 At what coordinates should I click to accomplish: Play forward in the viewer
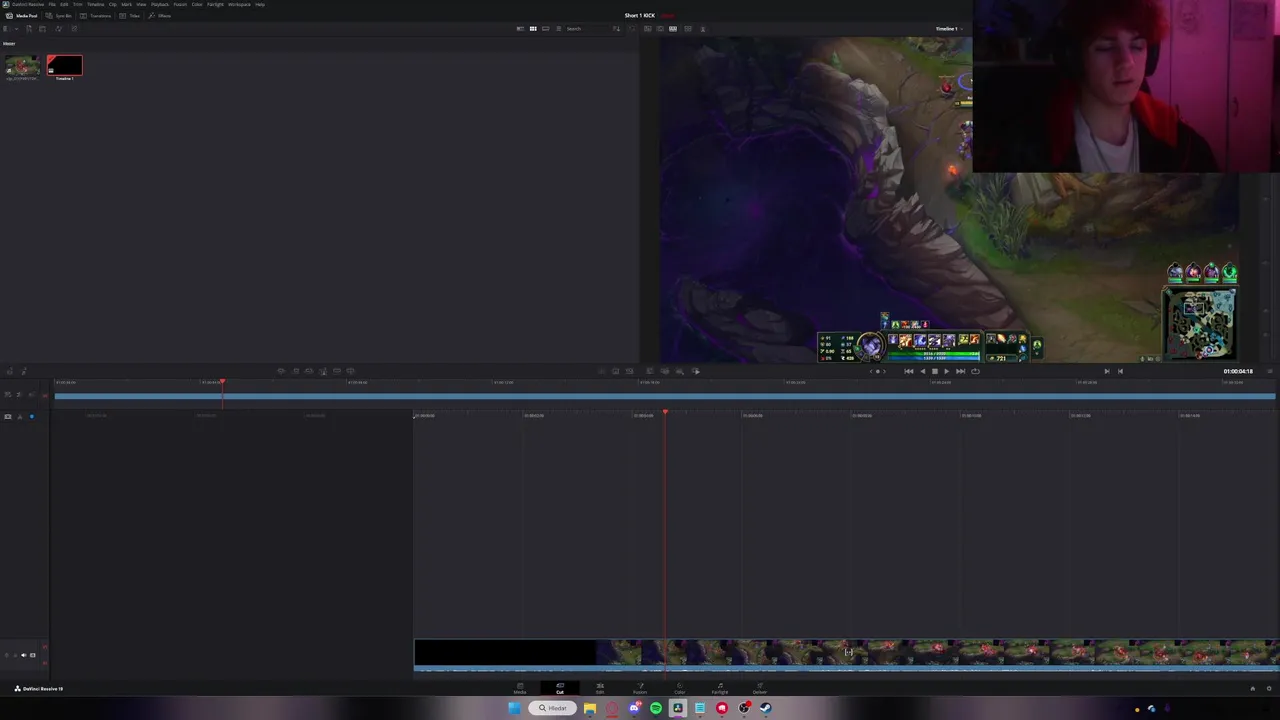(x=947, y=371)
